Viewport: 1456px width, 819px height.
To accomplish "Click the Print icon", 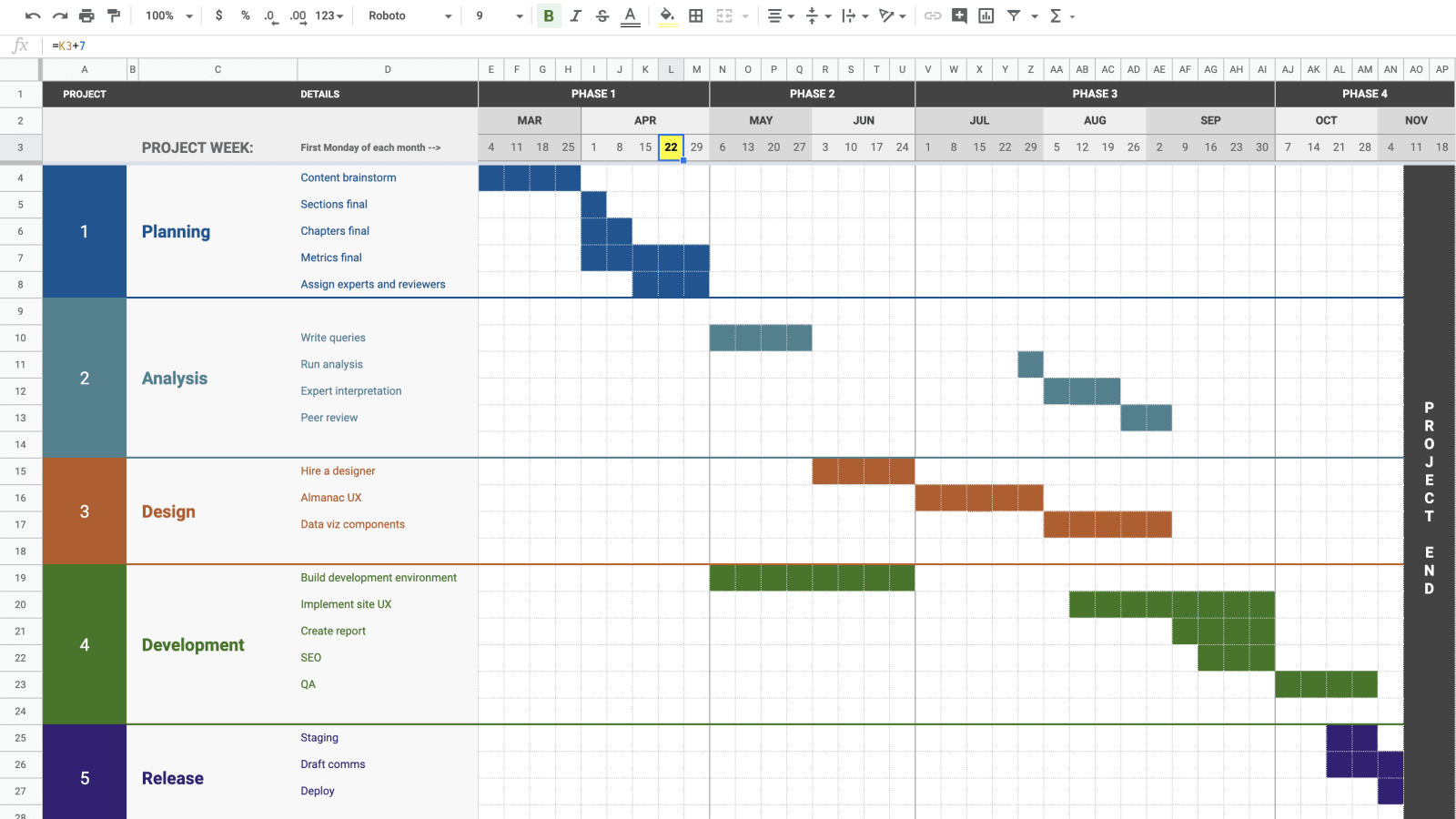I will pos(86,15).
